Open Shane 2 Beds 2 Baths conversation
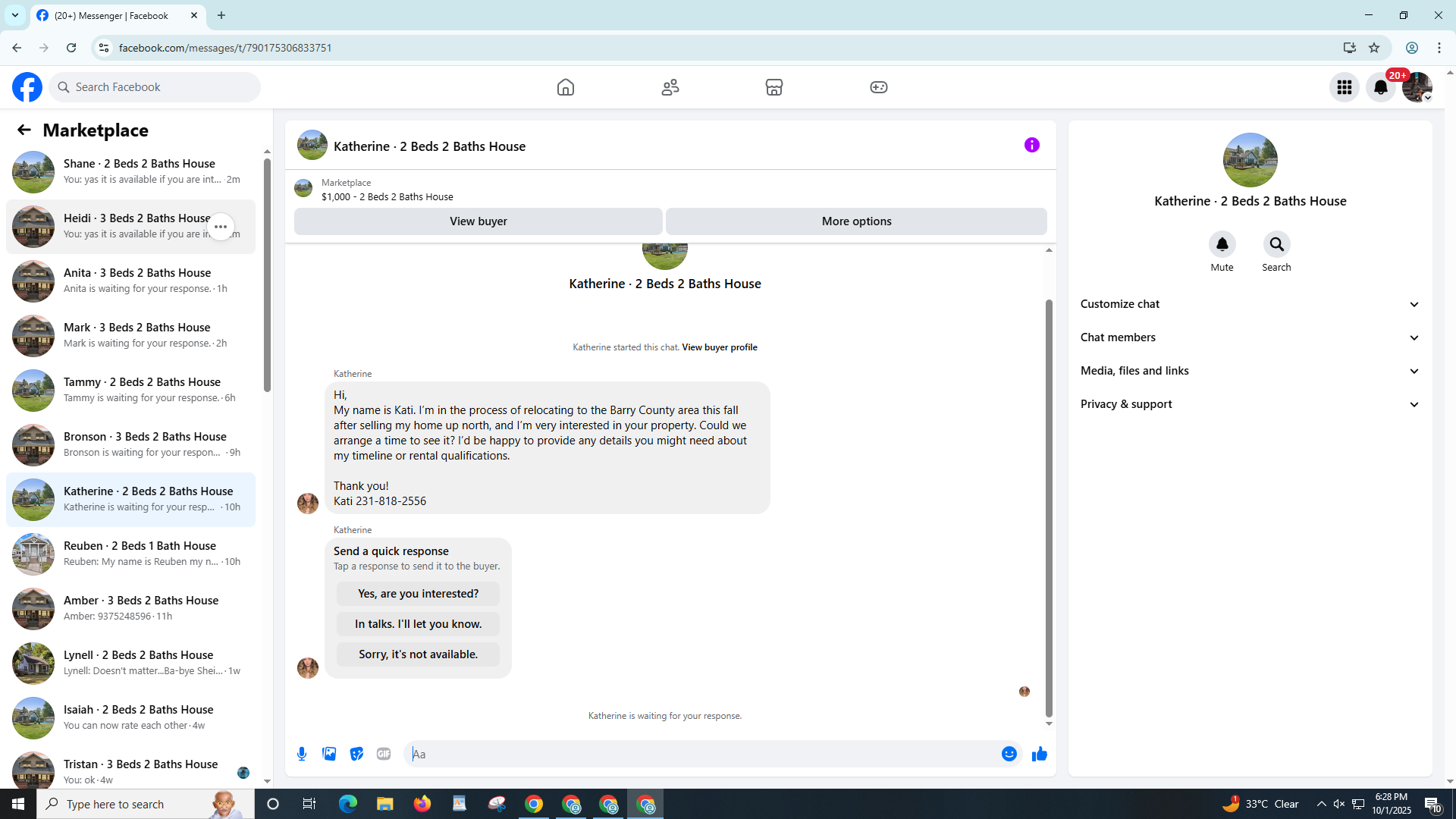1456x819 pixels. (130, 172)
